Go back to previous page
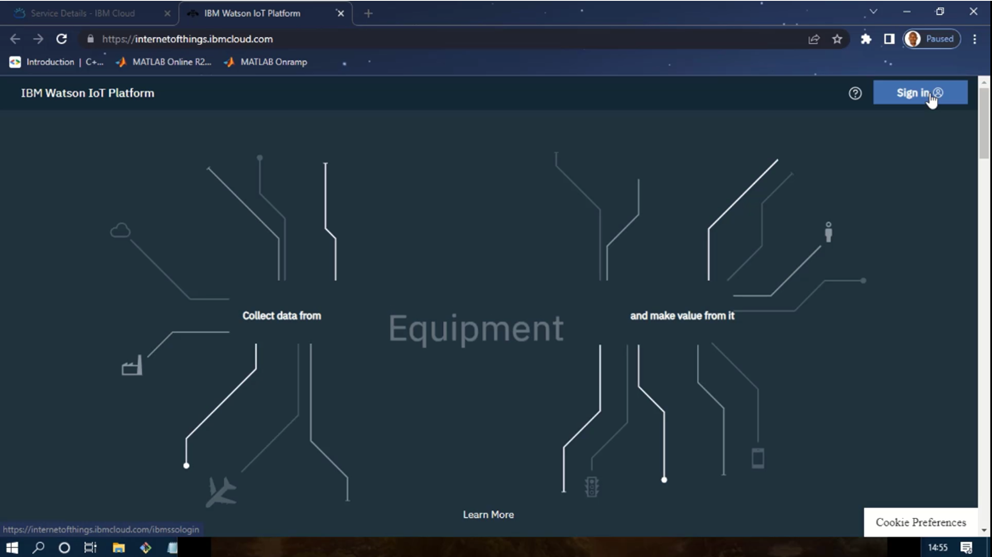 pyautogui.click(x=15, y=39)
